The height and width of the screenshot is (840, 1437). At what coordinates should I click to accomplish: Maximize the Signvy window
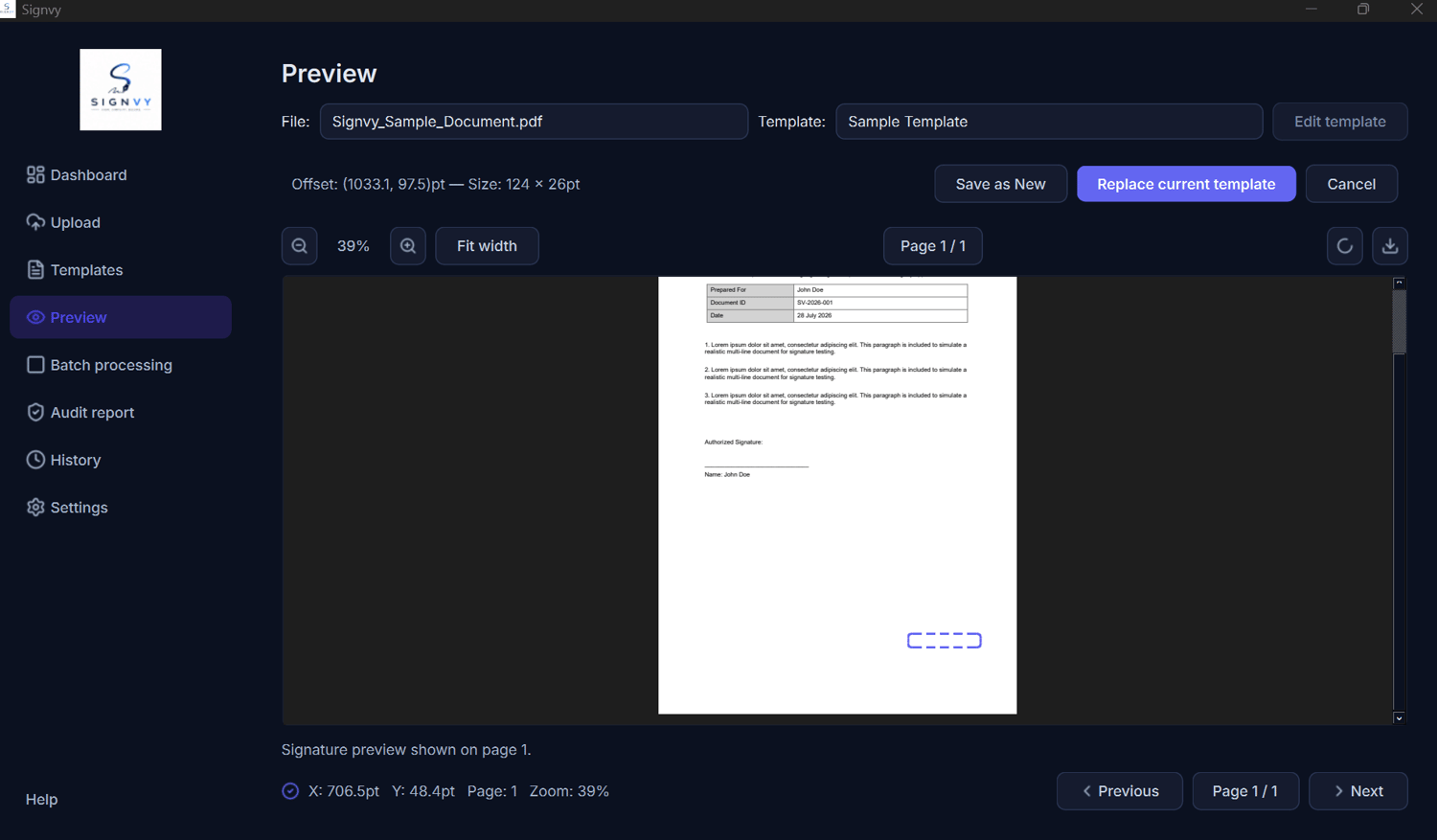pyautogui.click(x=1363, y=9)
